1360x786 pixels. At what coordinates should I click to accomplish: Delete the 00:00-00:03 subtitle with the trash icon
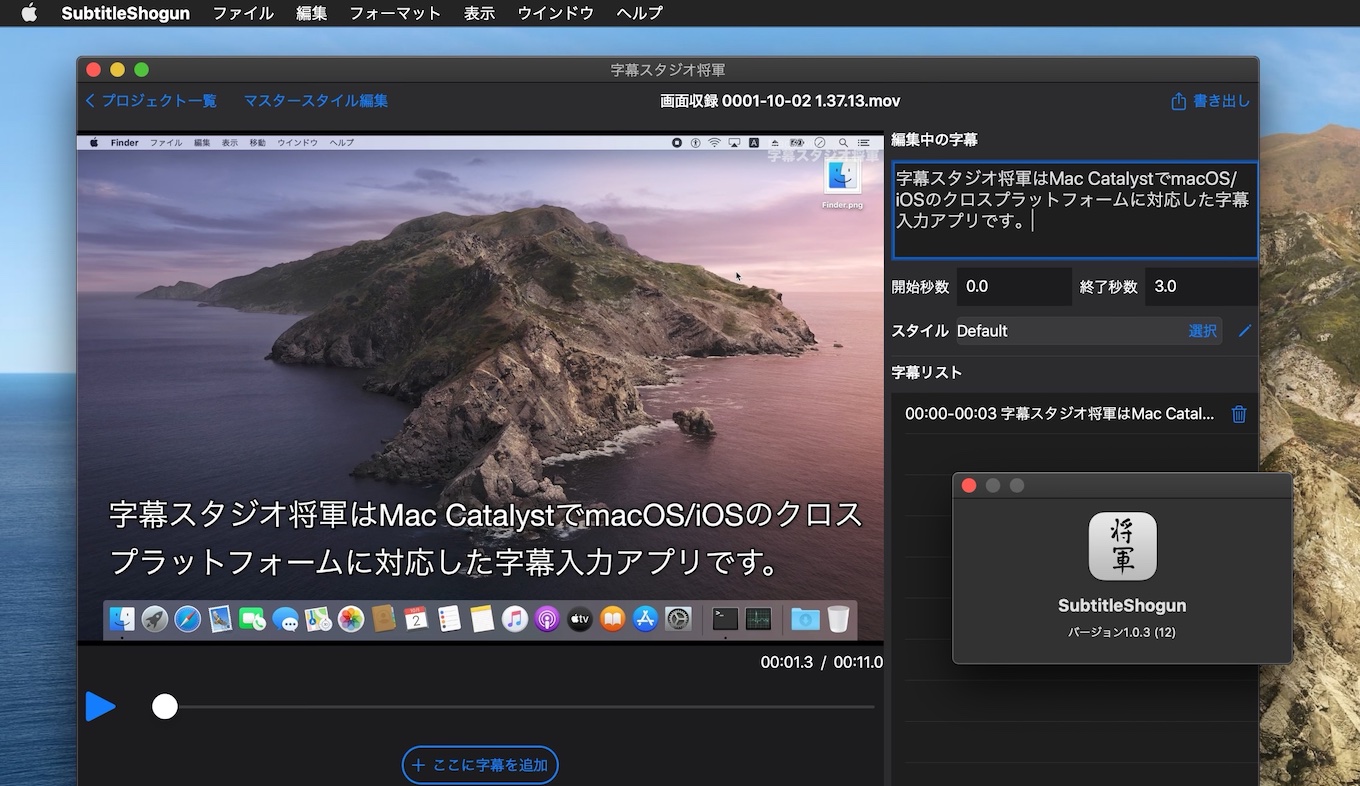(1239, 414)
